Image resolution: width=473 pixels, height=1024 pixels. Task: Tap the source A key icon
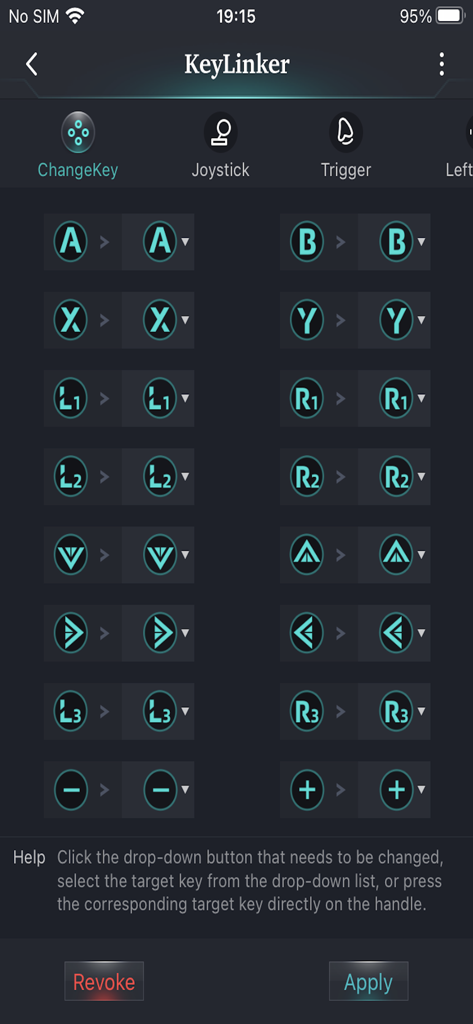click(71, 242)
